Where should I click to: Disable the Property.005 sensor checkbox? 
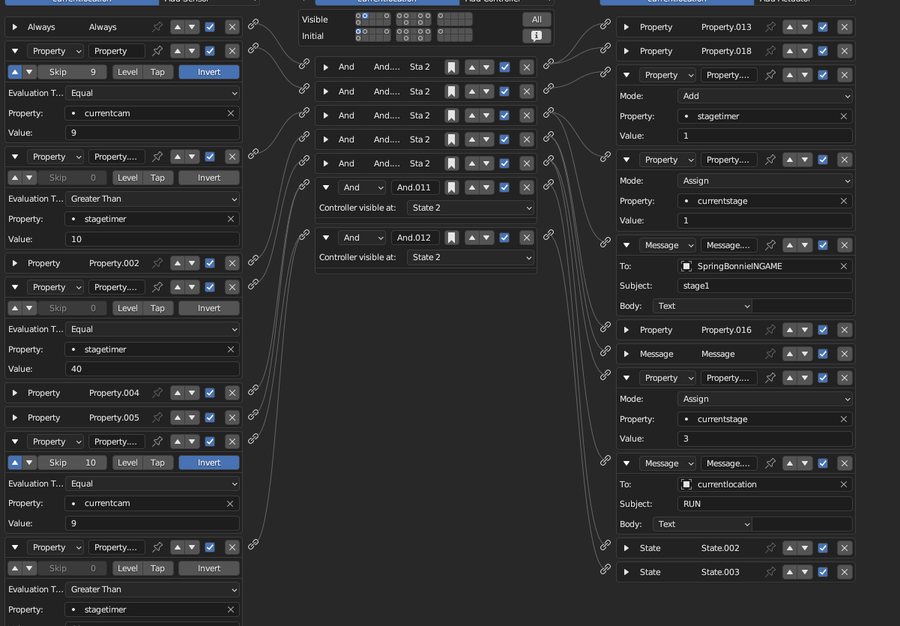(x=210, y=418)
